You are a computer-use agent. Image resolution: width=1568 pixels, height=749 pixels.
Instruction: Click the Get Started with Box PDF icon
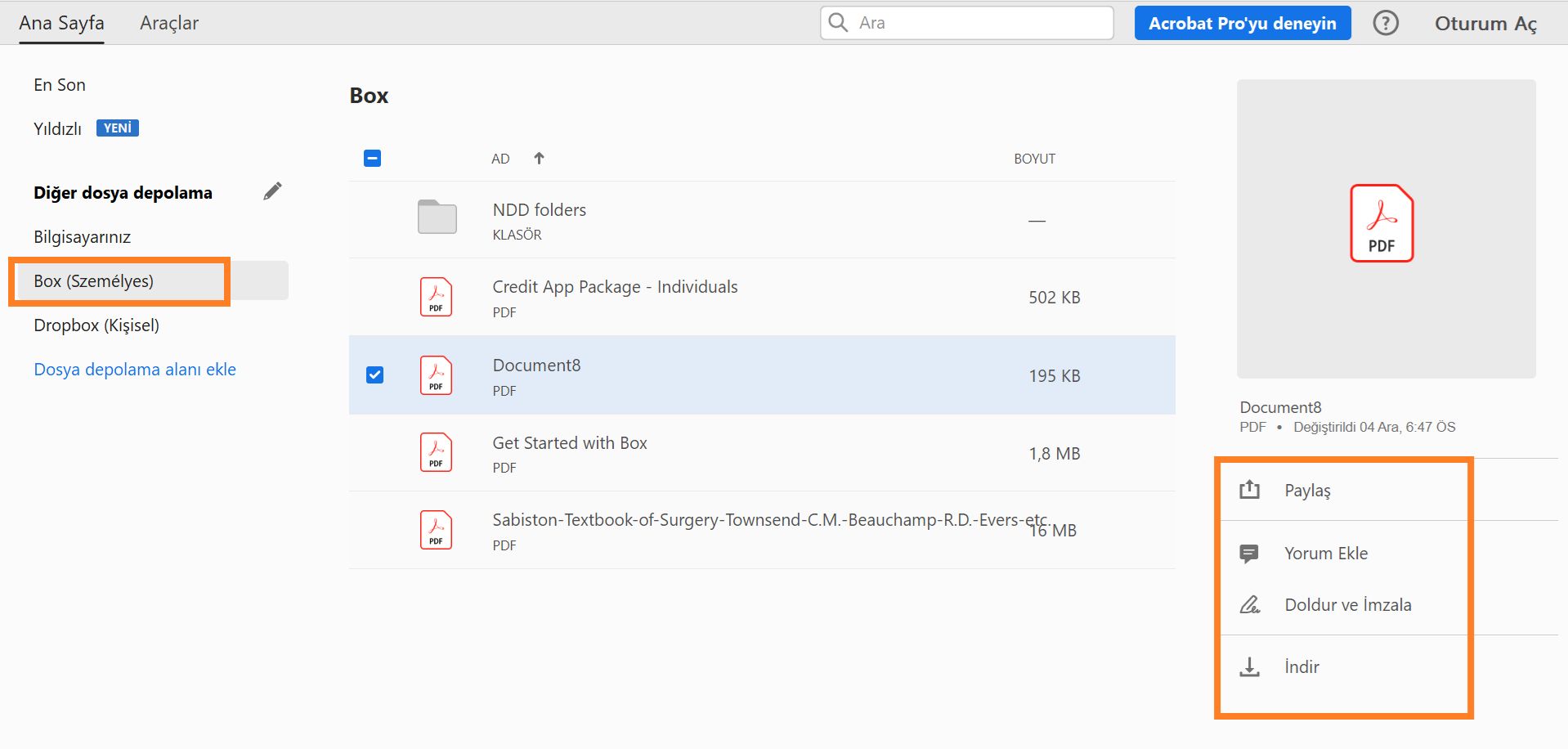[436, 452]
